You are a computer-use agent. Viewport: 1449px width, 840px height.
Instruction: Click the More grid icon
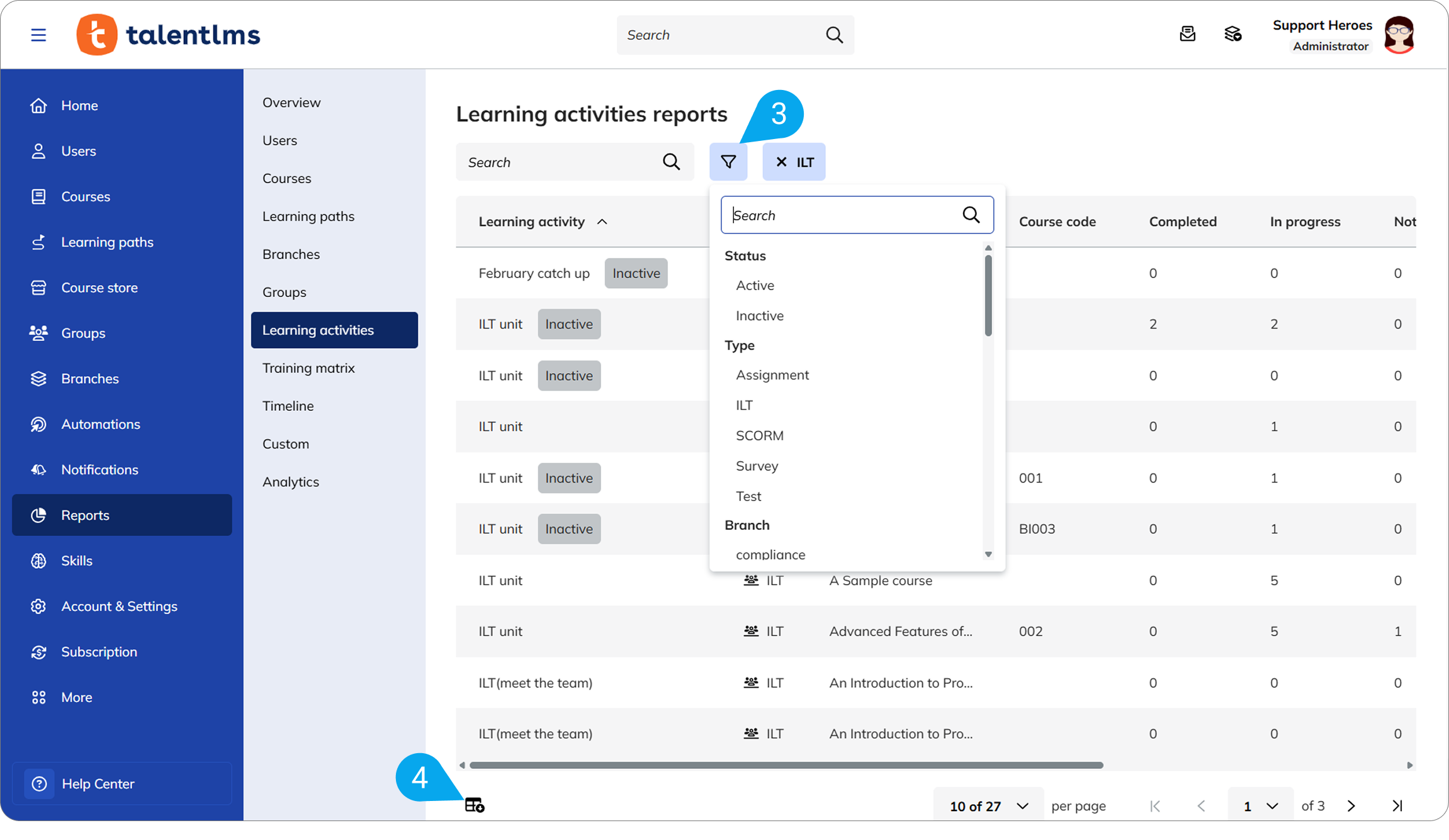38,697
